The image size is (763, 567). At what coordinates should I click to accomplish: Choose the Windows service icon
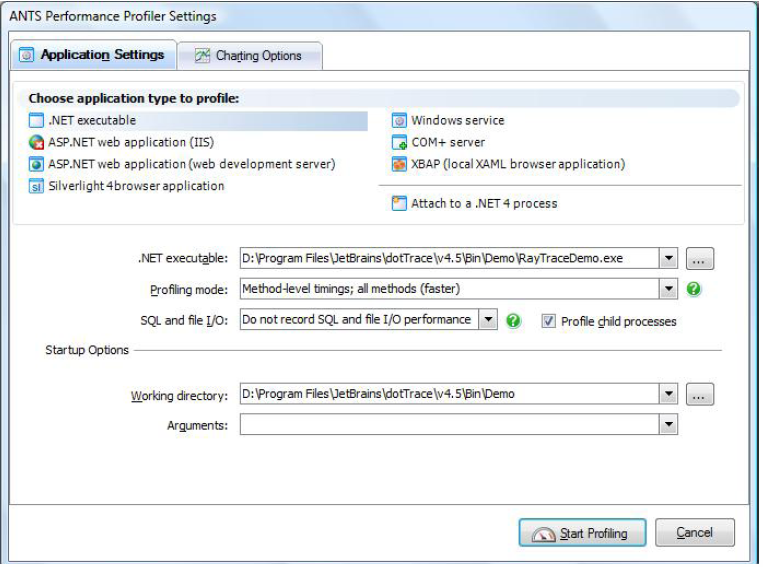399,121
